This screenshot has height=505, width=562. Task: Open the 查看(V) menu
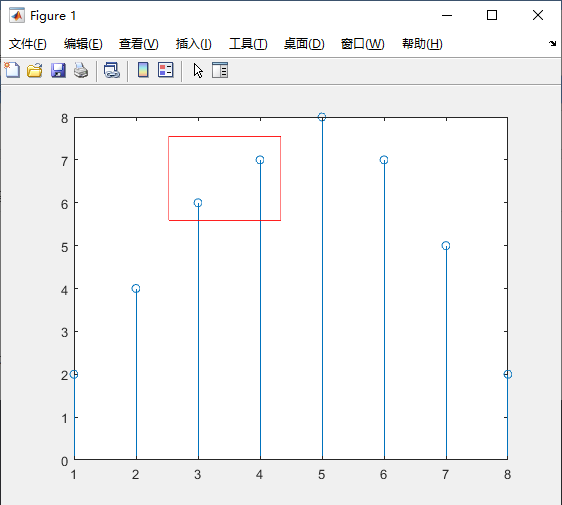tap(139, 44)
